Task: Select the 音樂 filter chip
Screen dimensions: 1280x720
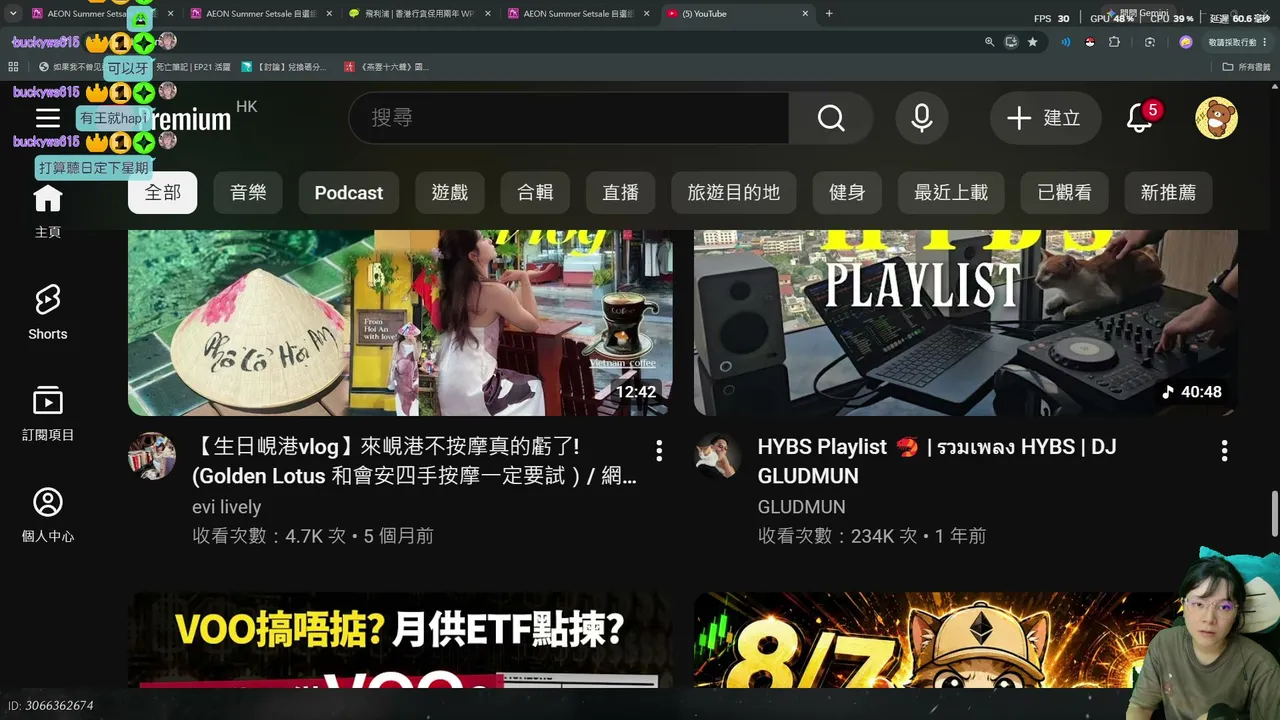Action: pyautogui.click(x=248, y=193)
